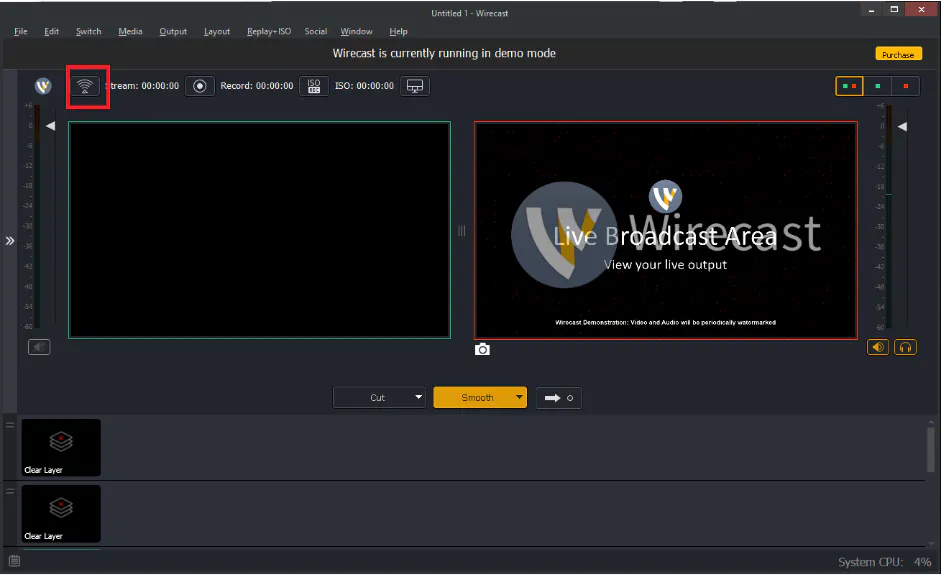Click the left audio level slider marker
Screen dimensions: 941x575
coord(50,126)
